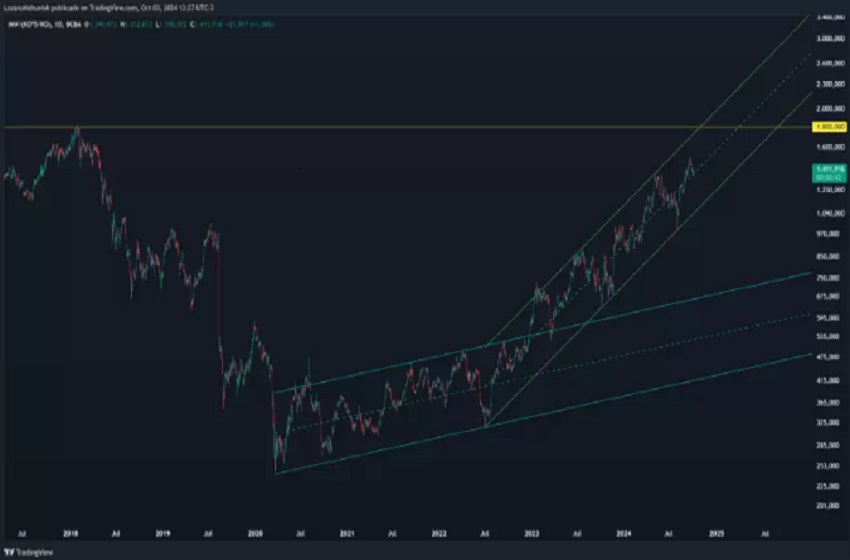This screenshot has width=850, height=560.
Task: Click the 2,000,000 level on price scale
Action: (825, 108)
